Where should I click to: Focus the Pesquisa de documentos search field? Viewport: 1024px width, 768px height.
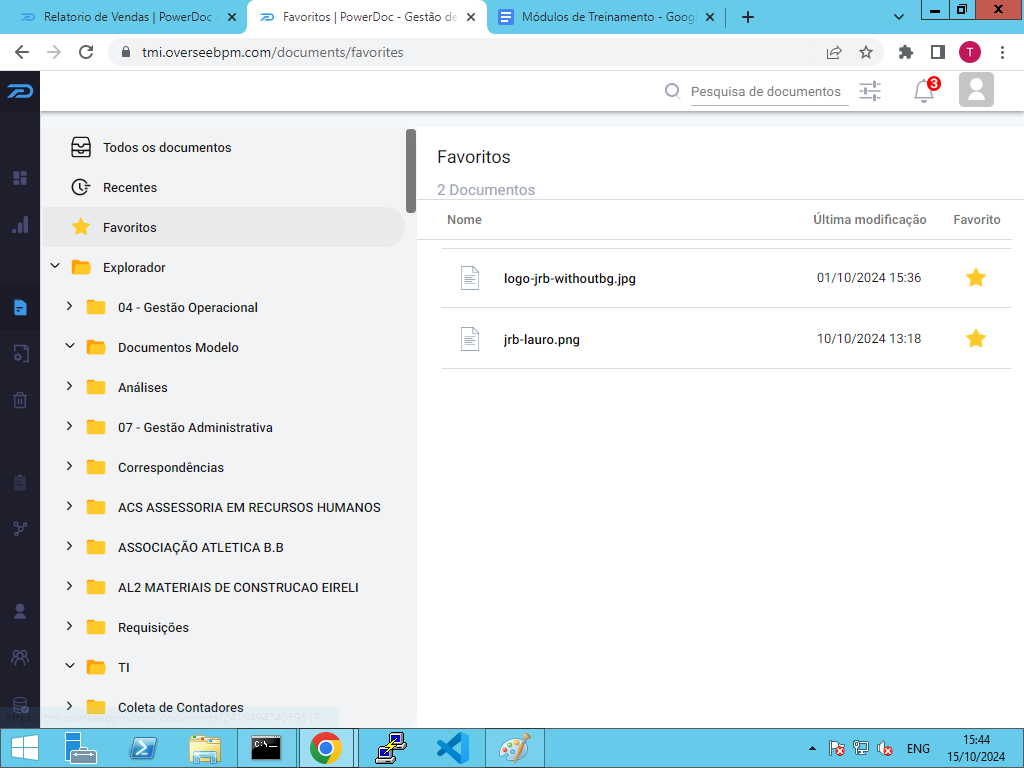[x=769, y=91]
